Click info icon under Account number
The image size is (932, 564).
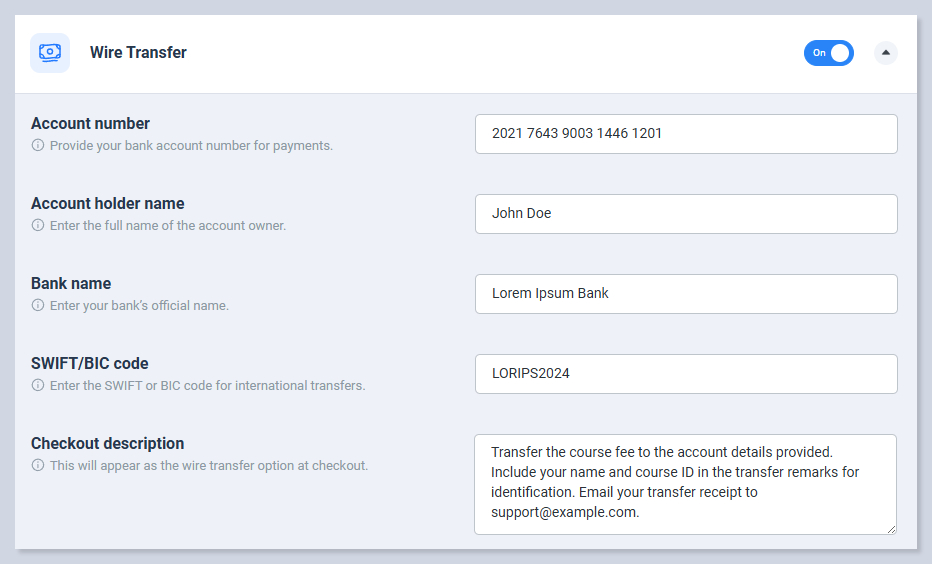38,146
